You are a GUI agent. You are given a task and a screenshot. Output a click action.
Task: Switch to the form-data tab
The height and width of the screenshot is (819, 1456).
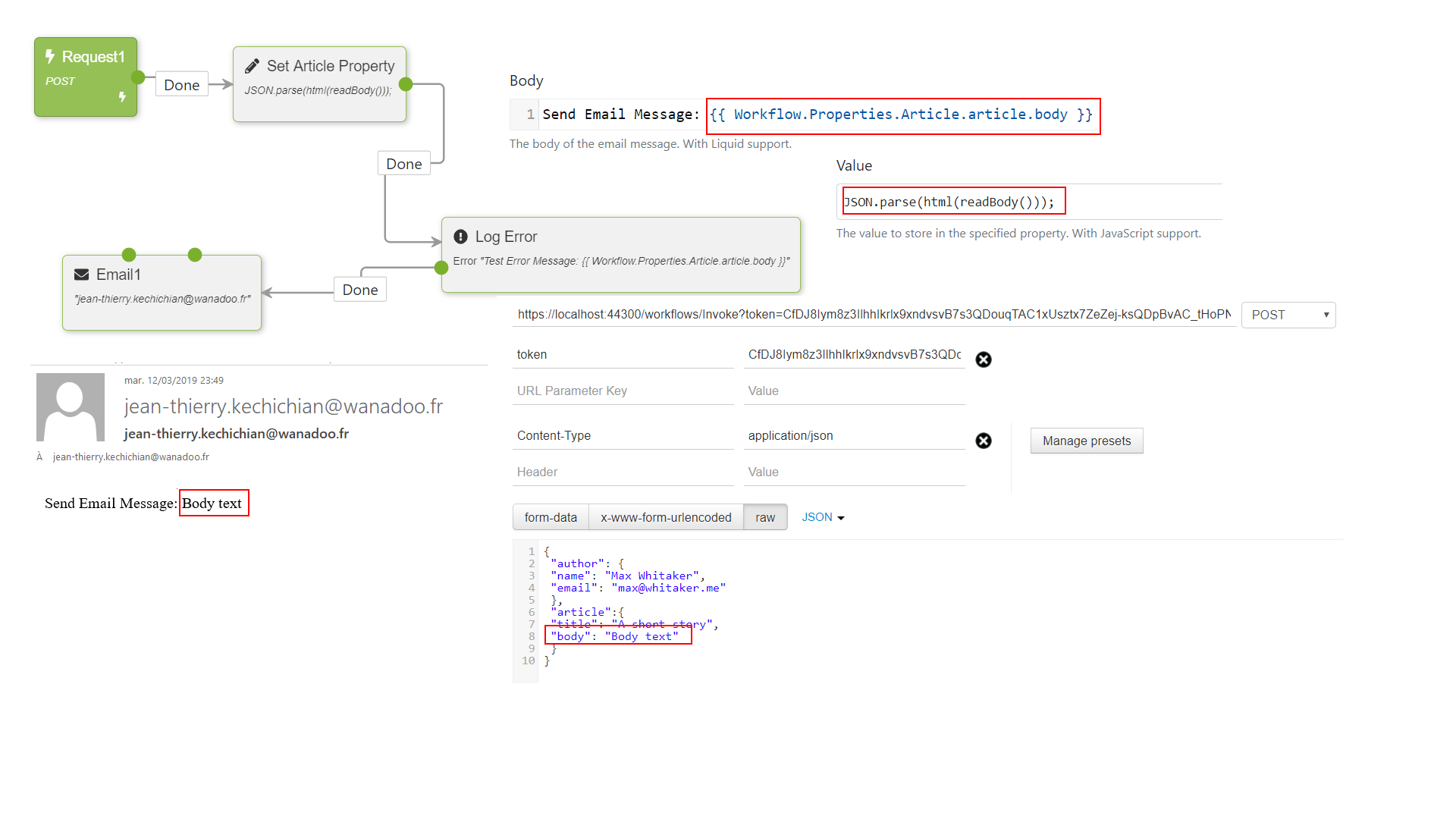[x=551, y=517]
